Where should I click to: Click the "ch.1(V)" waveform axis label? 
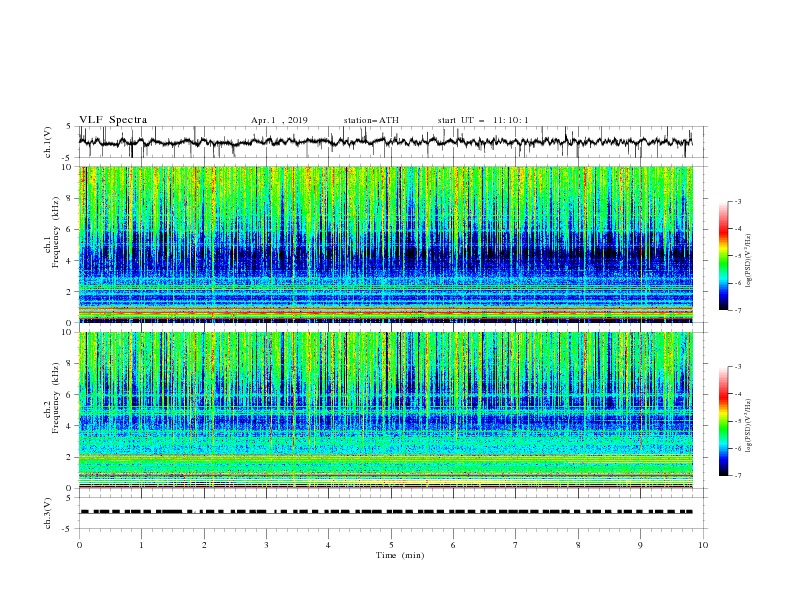click(48, 142)
